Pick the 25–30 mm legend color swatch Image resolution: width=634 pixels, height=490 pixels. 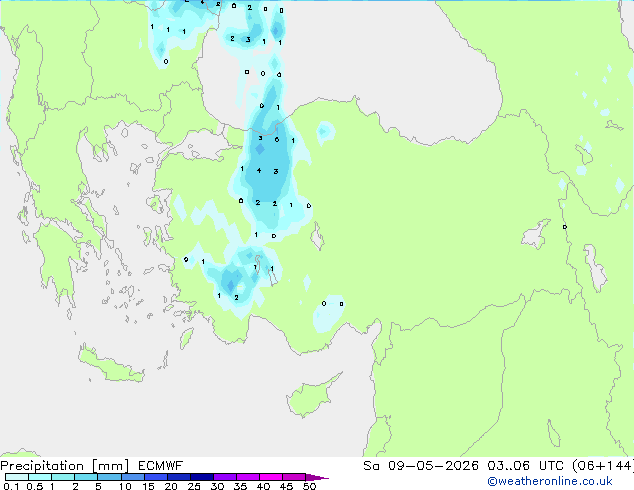click(x=202, y=477)
